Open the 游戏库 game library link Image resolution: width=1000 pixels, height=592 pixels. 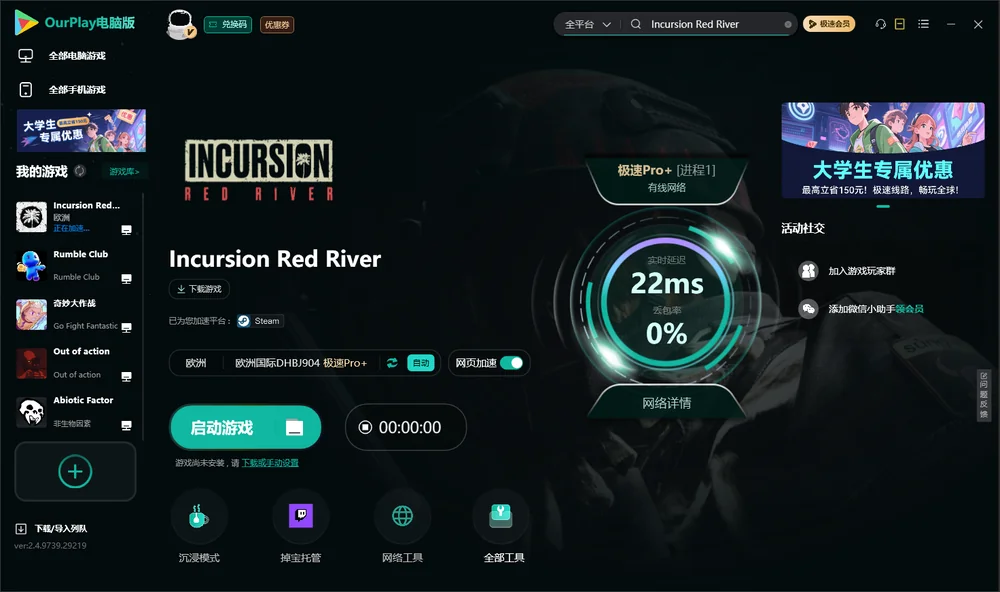point(124,172)
